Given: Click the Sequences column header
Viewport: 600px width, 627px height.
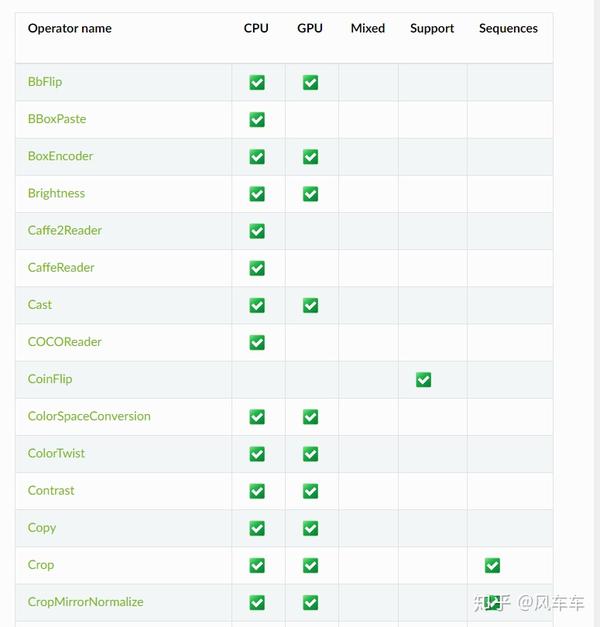Looking at the screenshot, I should point(508,29).
